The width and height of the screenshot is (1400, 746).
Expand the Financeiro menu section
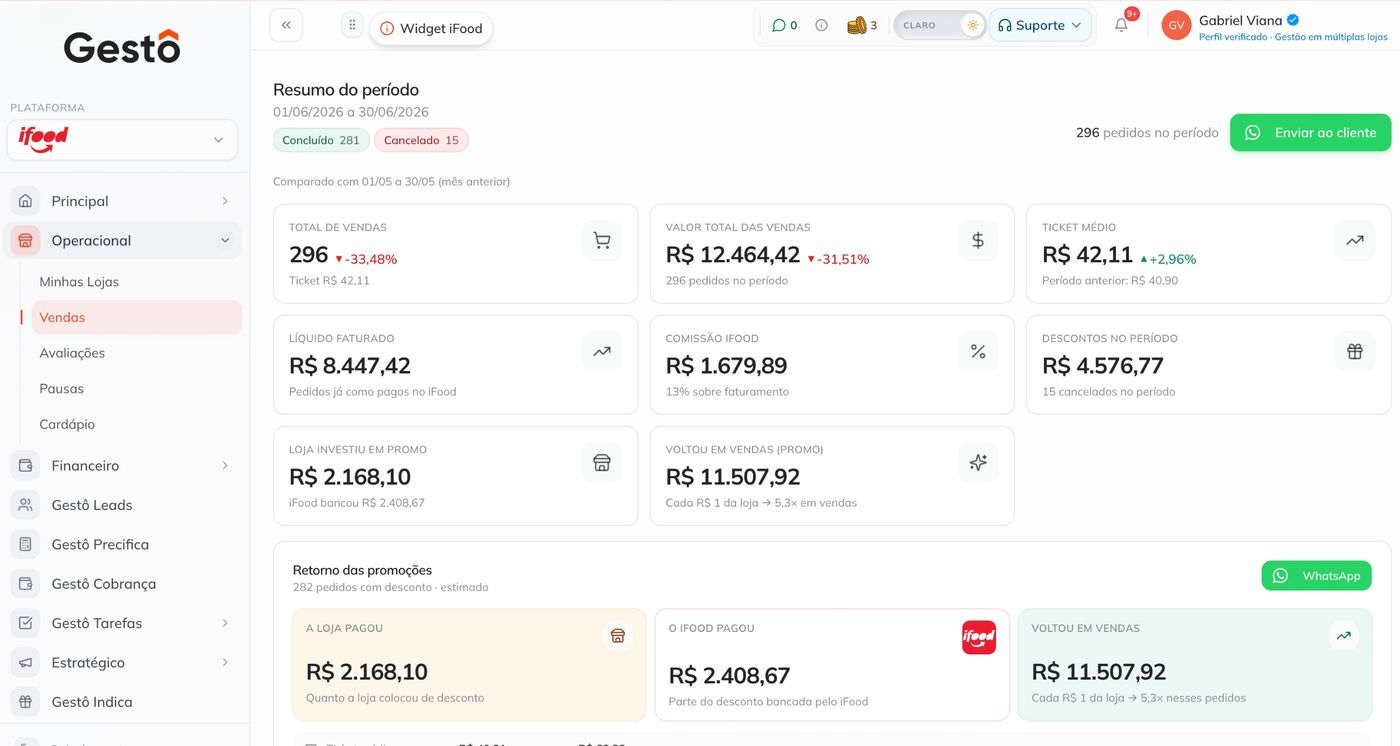click(122, 465)
